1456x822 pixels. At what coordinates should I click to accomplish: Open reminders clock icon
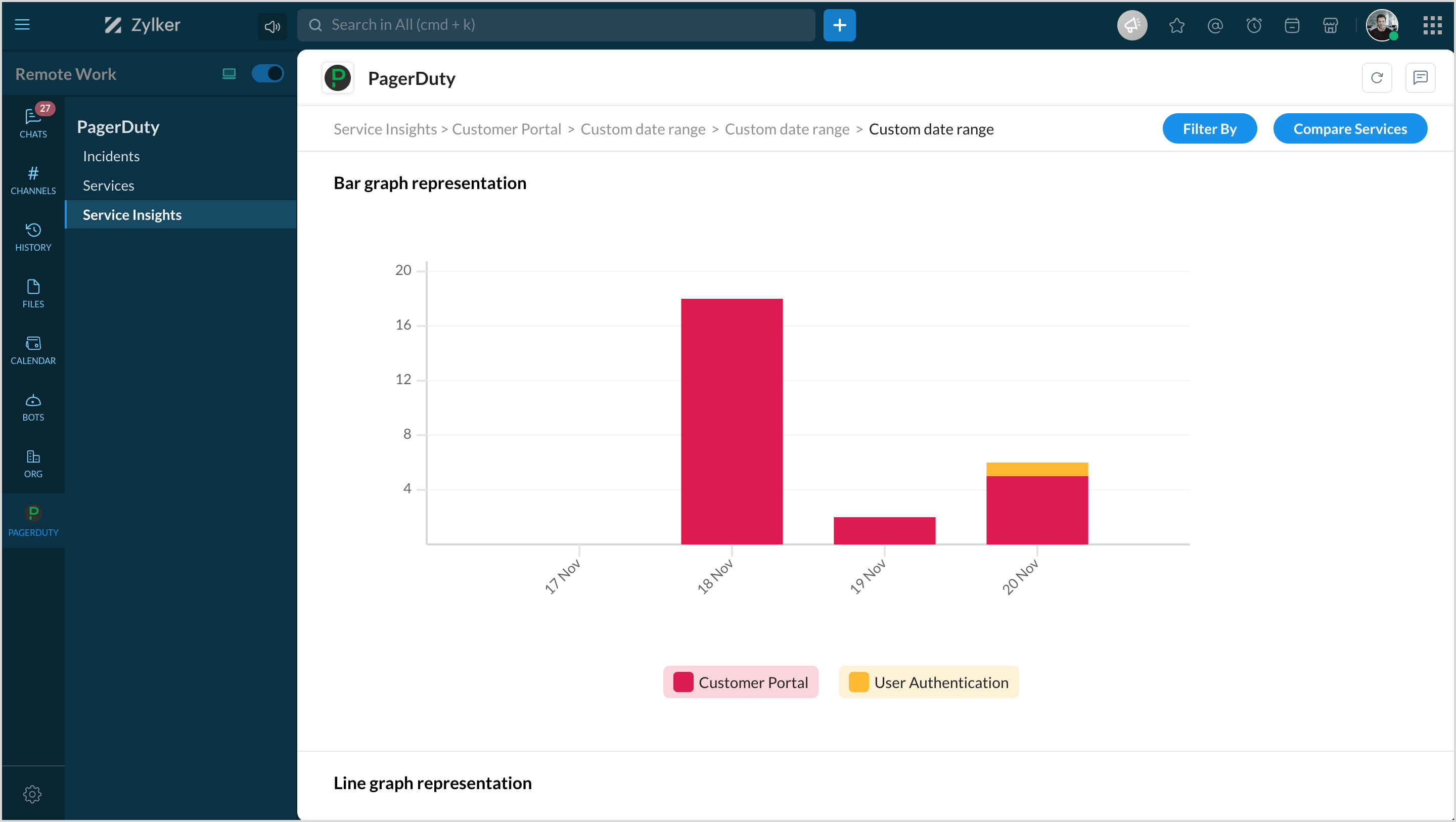click(1254, 25)
